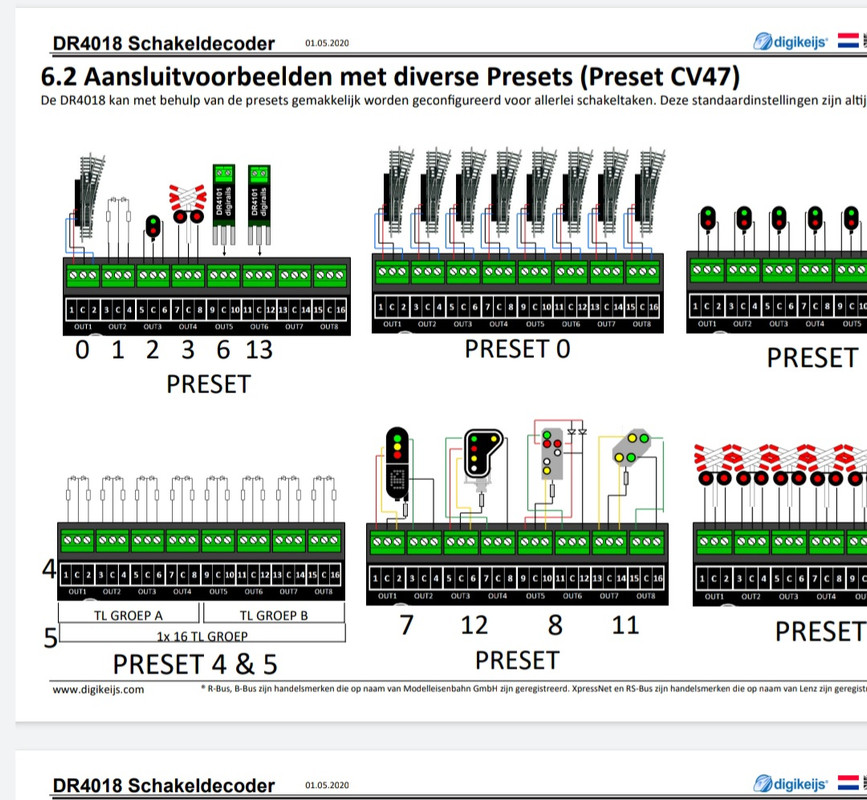
Task: Click PRESET caption below 0 1 2 3 6 13
Action: click(208, 384)
